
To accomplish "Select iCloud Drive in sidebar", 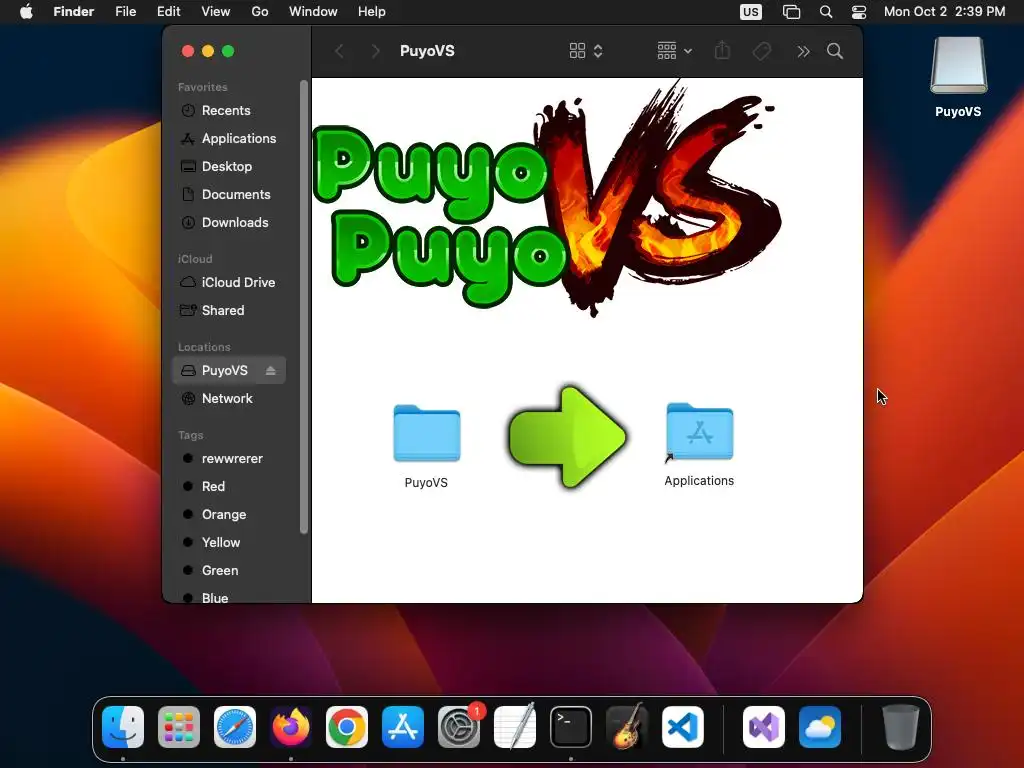I will [229, 283].
